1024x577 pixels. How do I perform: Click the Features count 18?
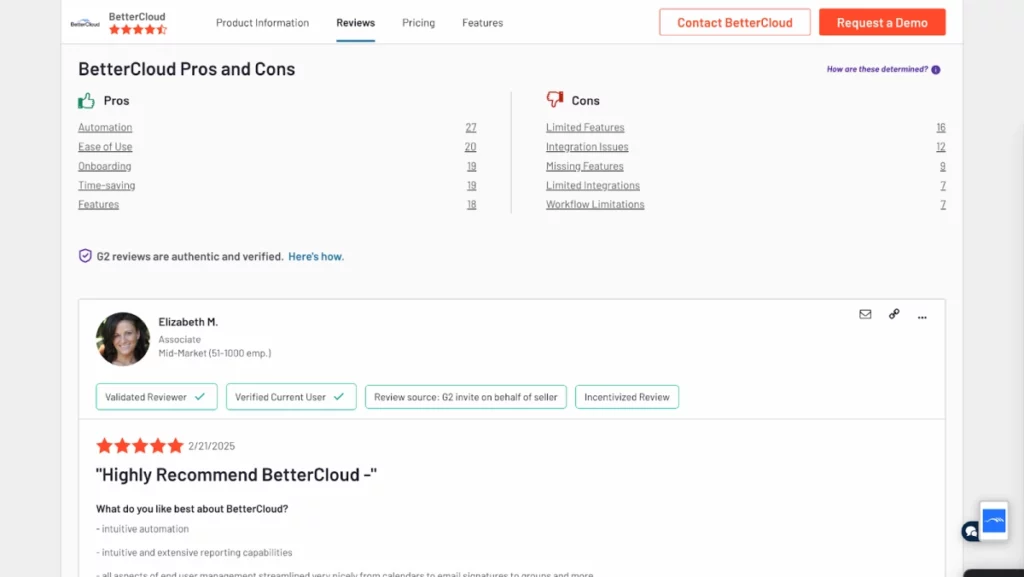(472, 204)
